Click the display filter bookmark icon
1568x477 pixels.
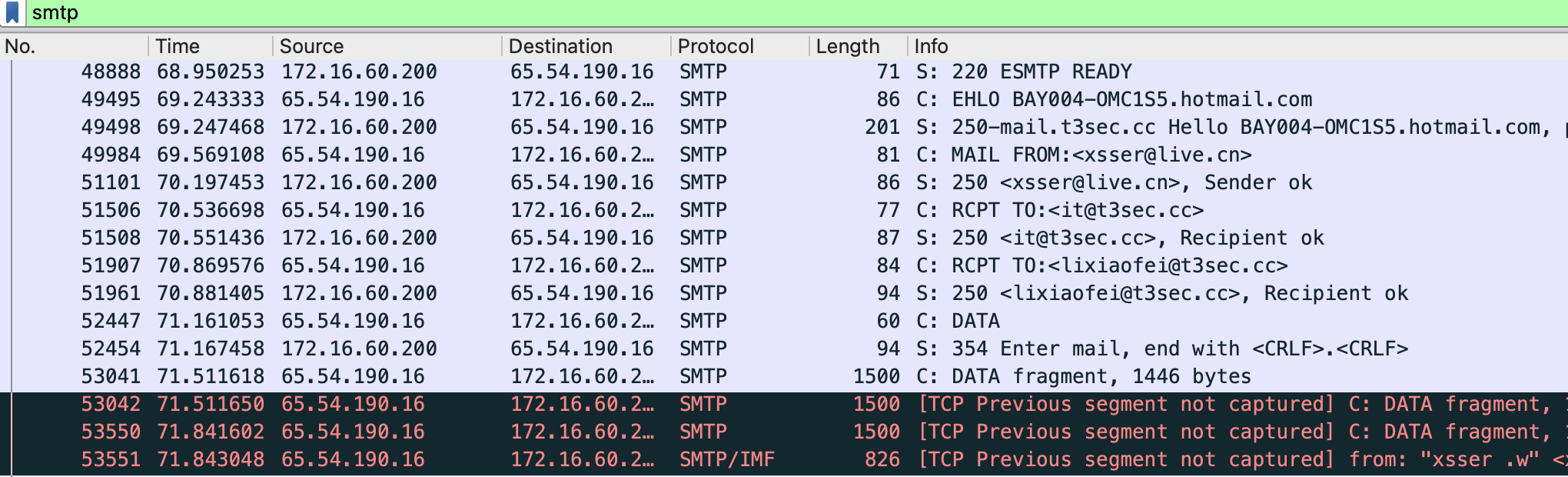12,12
